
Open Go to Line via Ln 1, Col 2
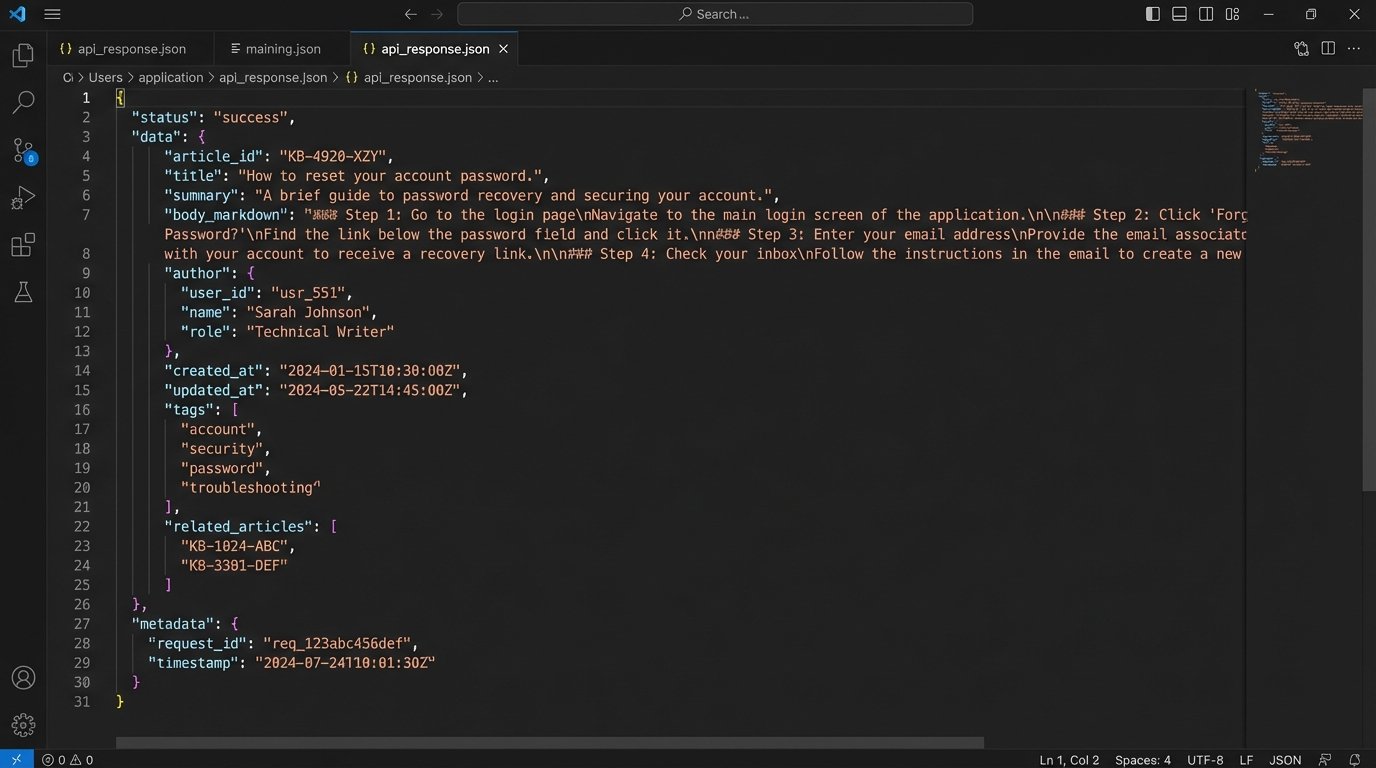pyautogui.click(x=1068, y=759)
